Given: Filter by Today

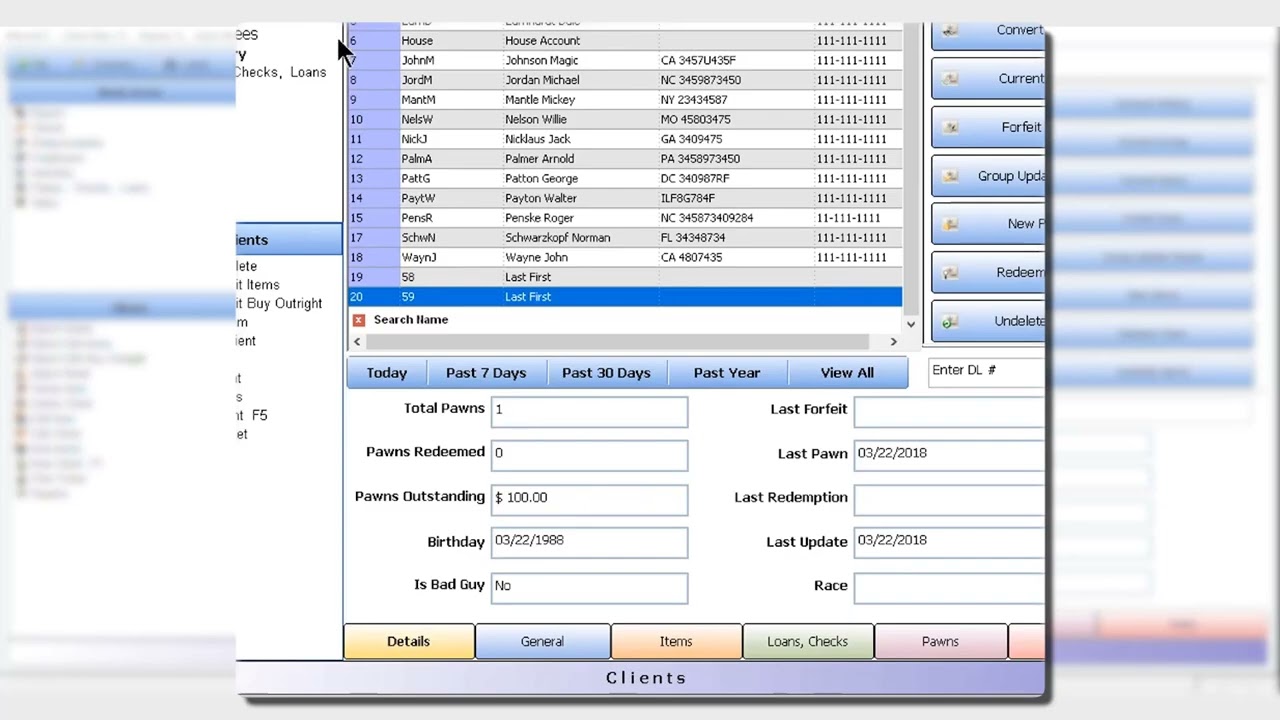Looking at the screenshot, I should pos(386,373).
